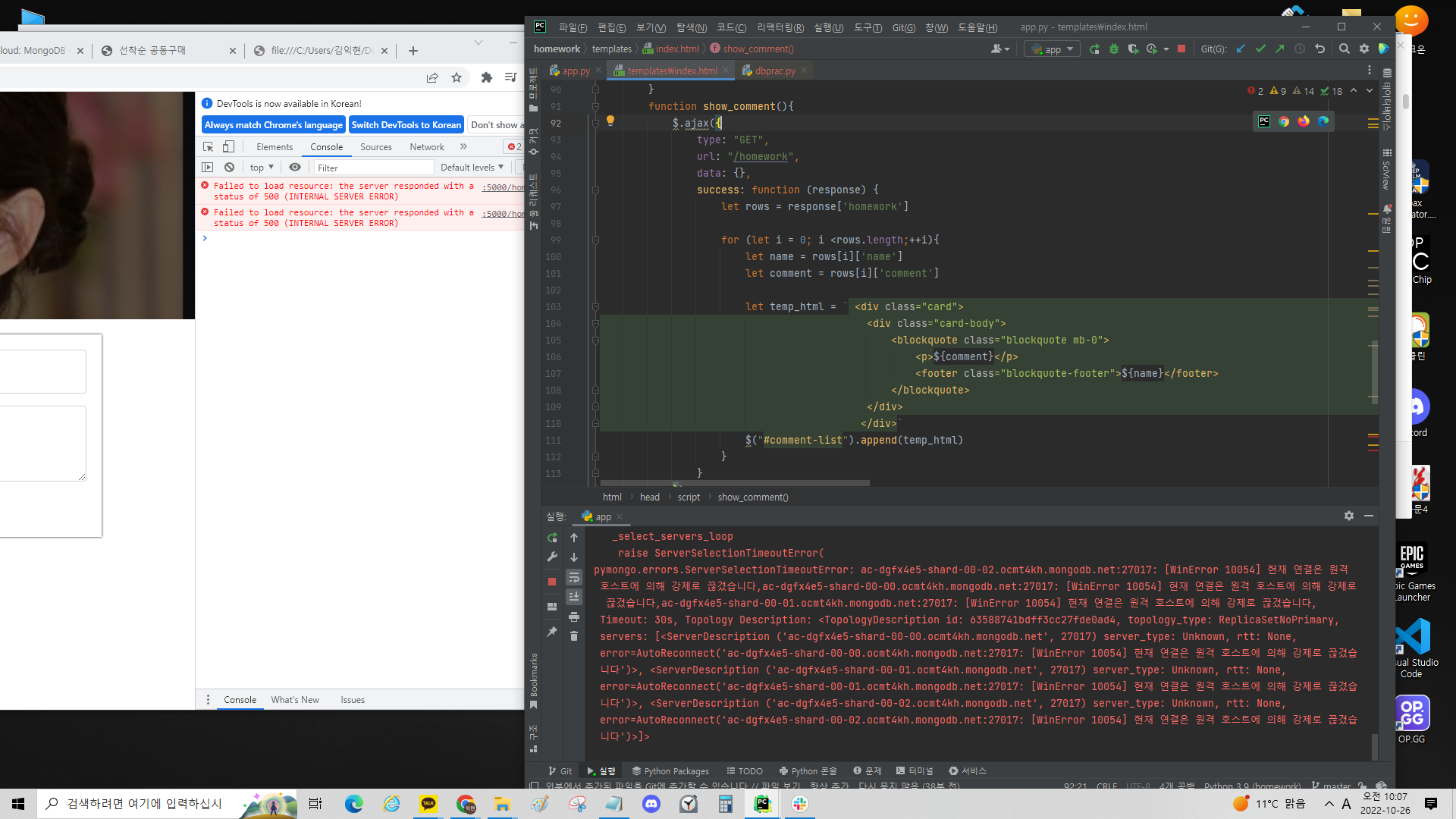Open JavaScript context 'top' dropdown

coord(262,168)
